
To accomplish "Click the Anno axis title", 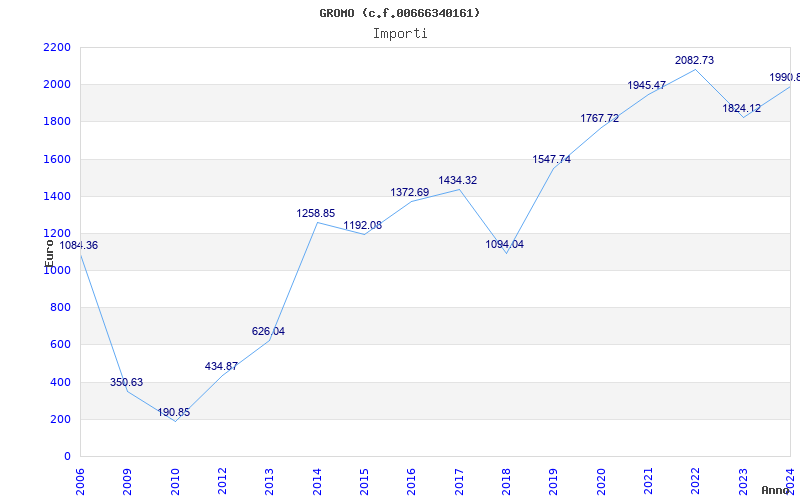I will (x=774, y=490).
